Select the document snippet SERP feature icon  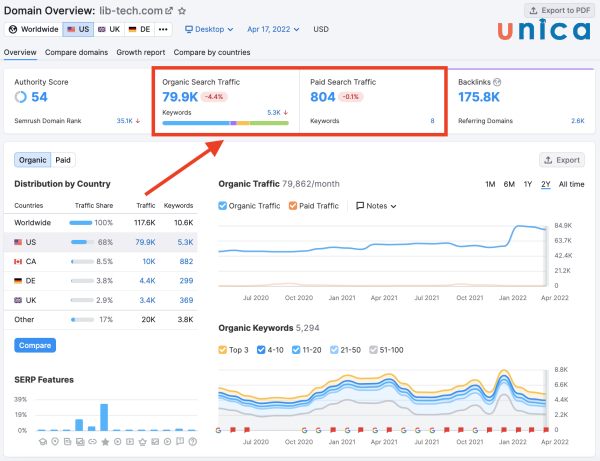[x=67, y=442]
